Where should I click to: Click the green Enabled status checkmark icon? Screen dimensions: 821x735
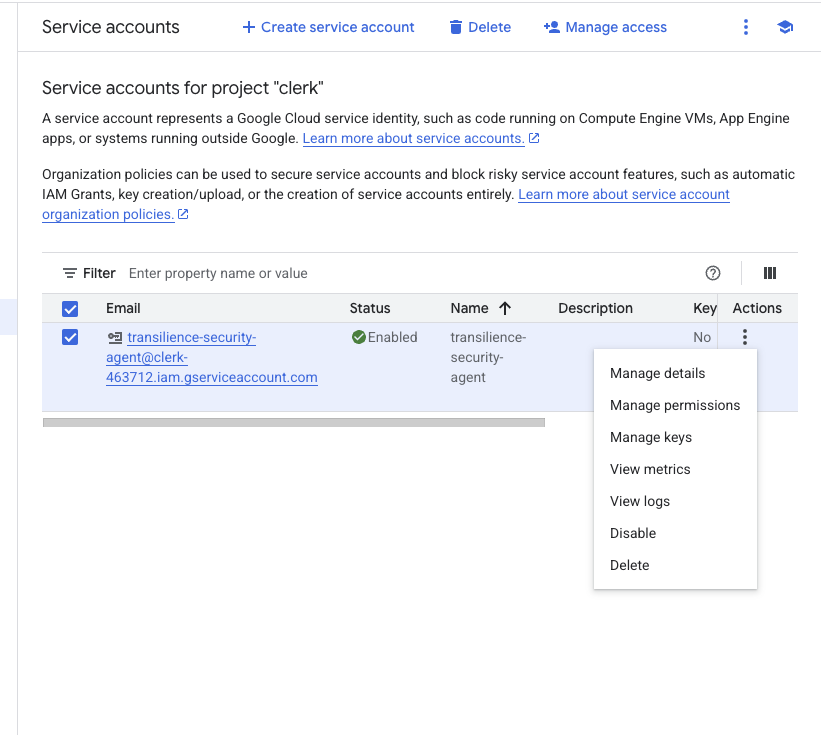click(x=359, y=337)
